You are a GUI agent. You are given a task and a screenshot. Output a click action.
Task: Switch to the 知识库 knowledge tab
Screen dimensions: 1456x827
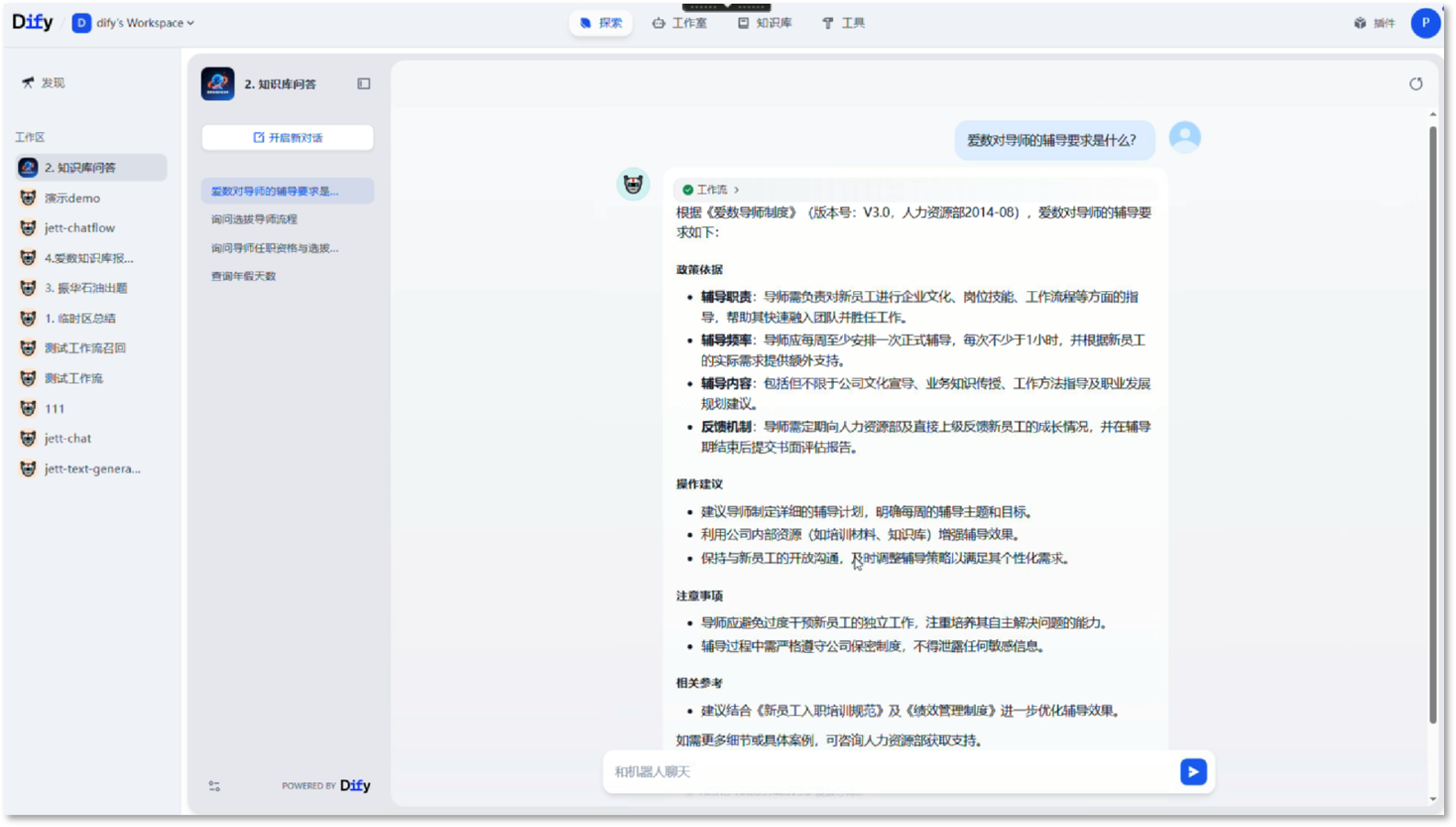764,23
